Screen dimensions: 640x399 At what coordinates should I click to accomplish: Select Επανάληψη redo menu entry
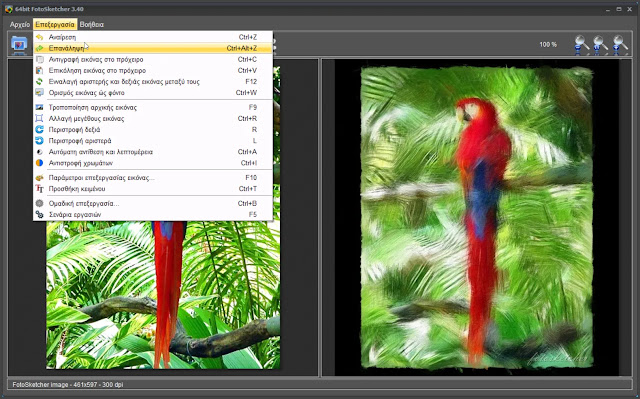coord(153,48)
